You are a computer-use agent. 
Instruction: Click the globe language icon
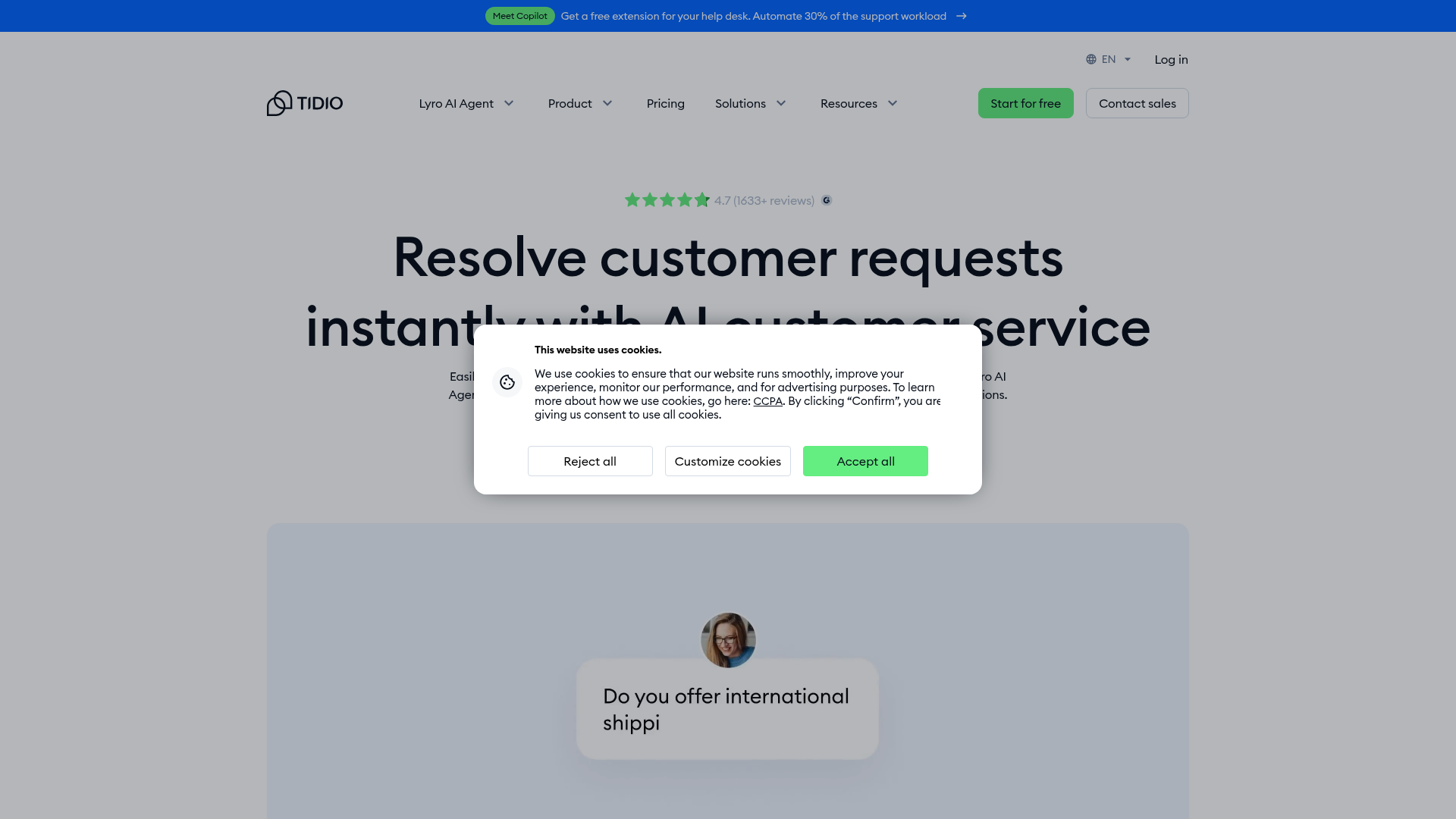[1091, 59]
